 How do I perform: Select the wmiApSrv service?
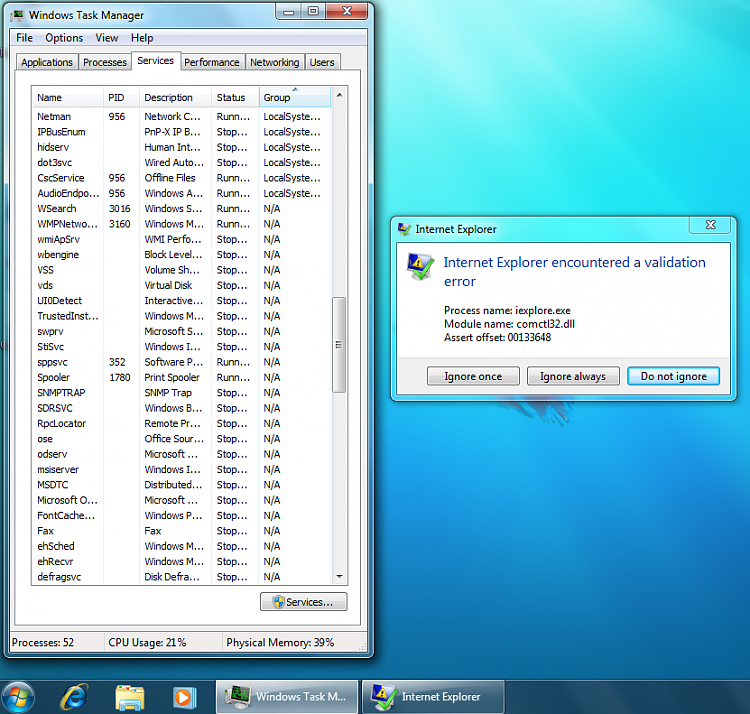click(x=182, y=239)
